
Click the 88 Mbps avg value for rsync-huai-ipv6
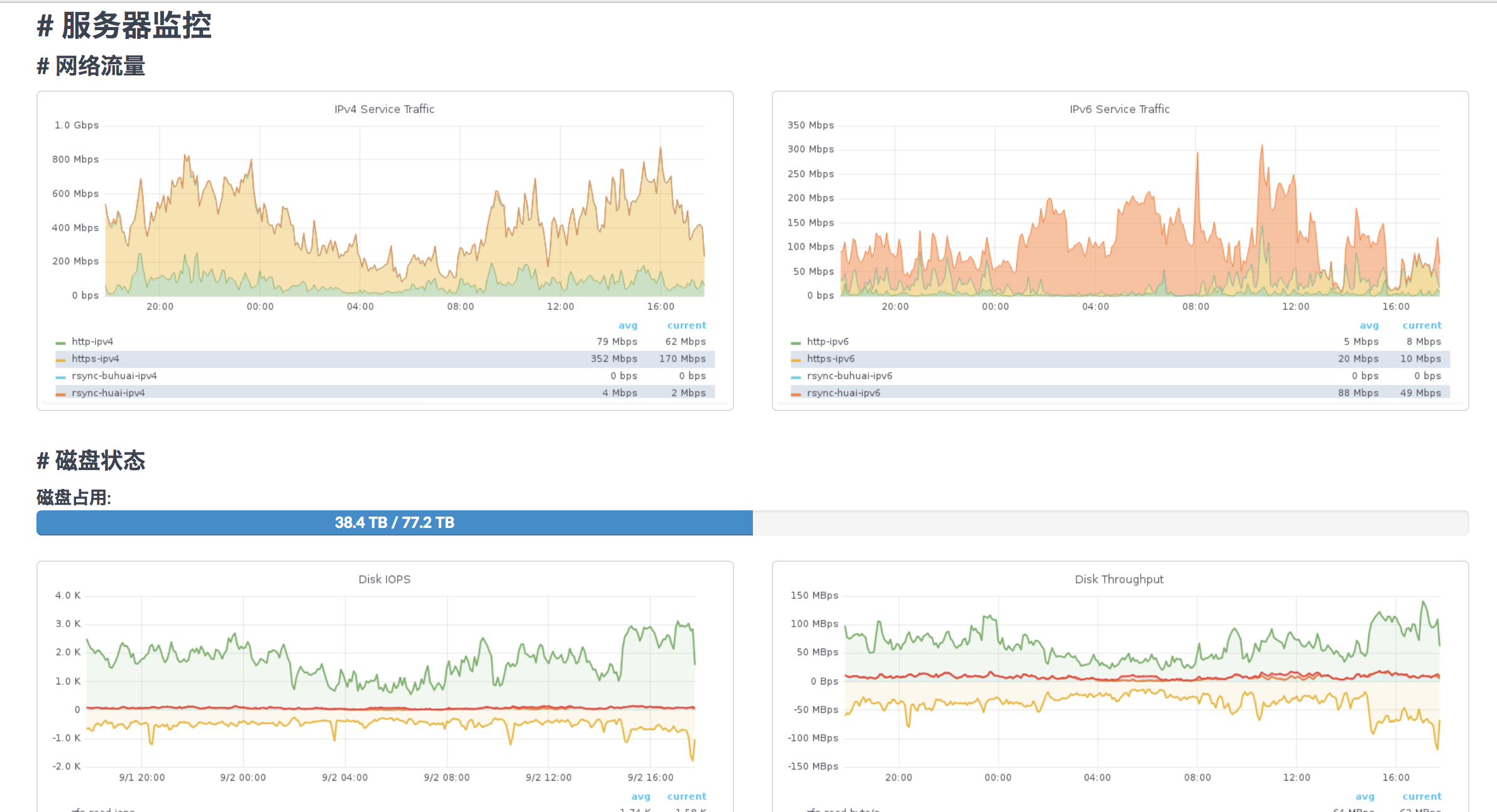pyautogui.click(x=1358, y=392)
